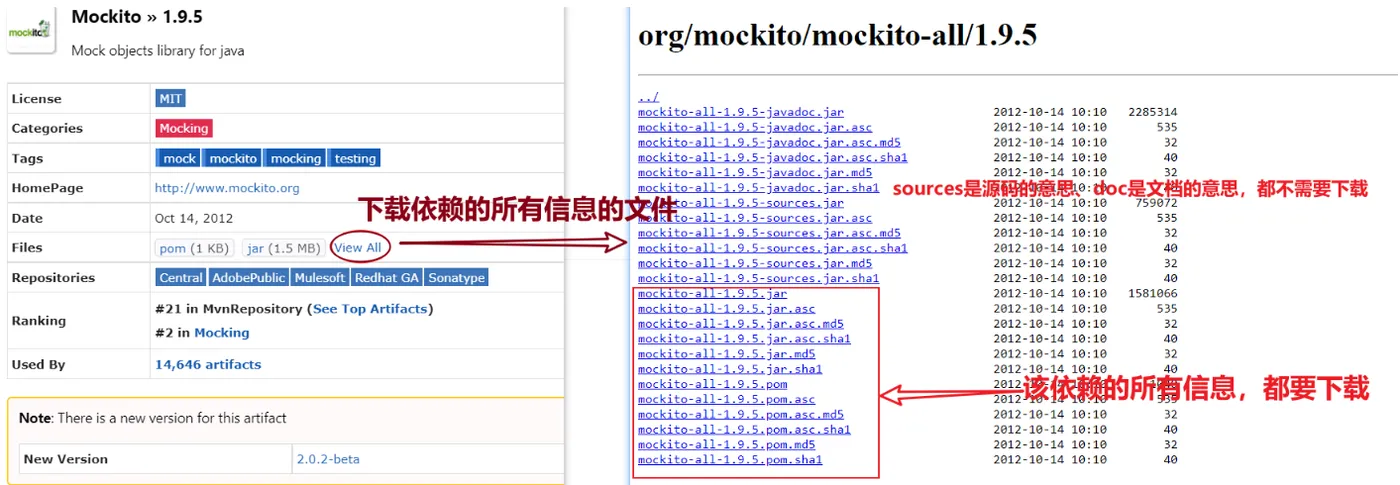Open mockito-all-1.9.5-javadoc.jar.asc.sha1 link

tap(773, 157)
